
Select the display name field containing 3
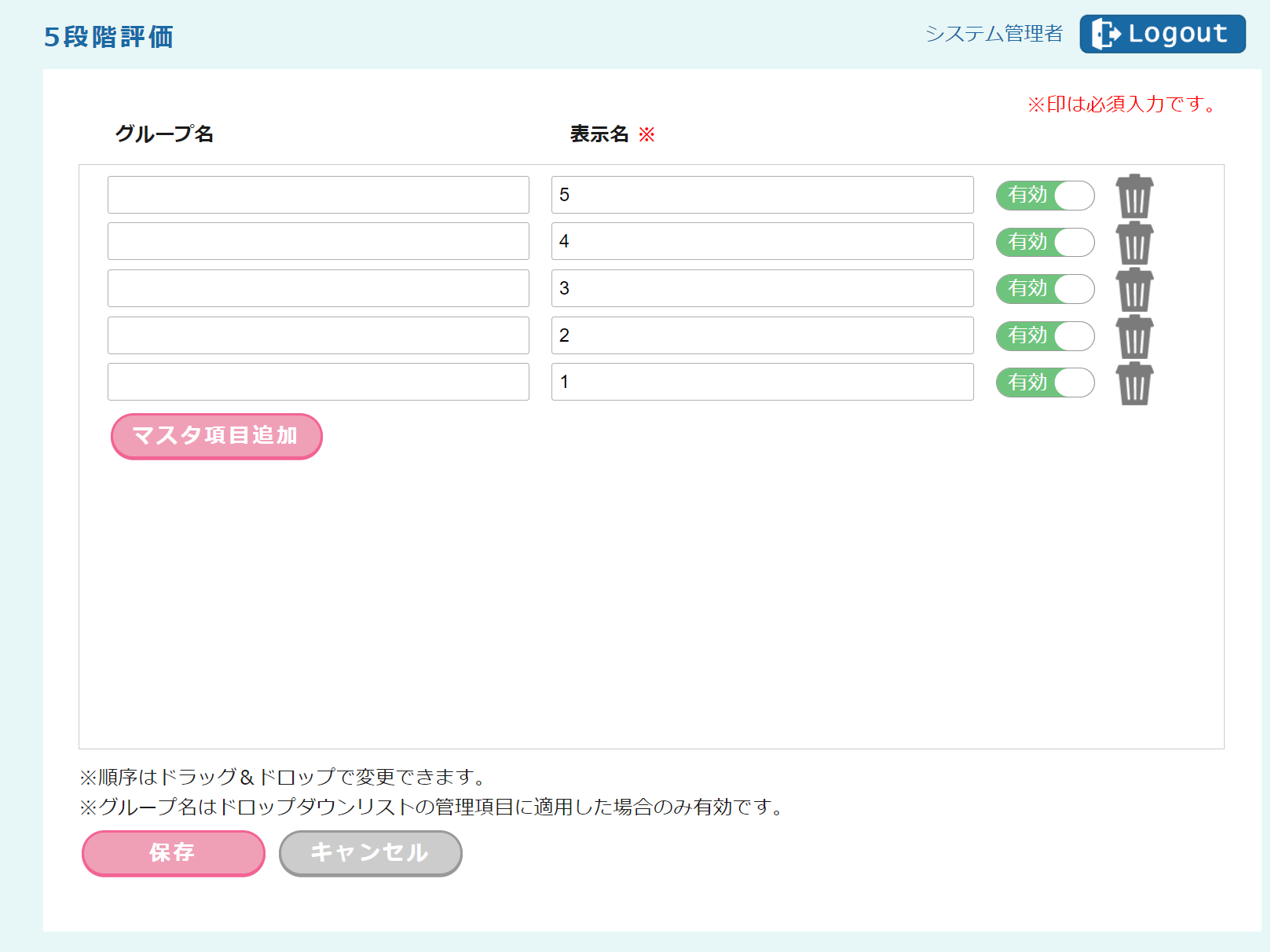(x=762, y=288)
